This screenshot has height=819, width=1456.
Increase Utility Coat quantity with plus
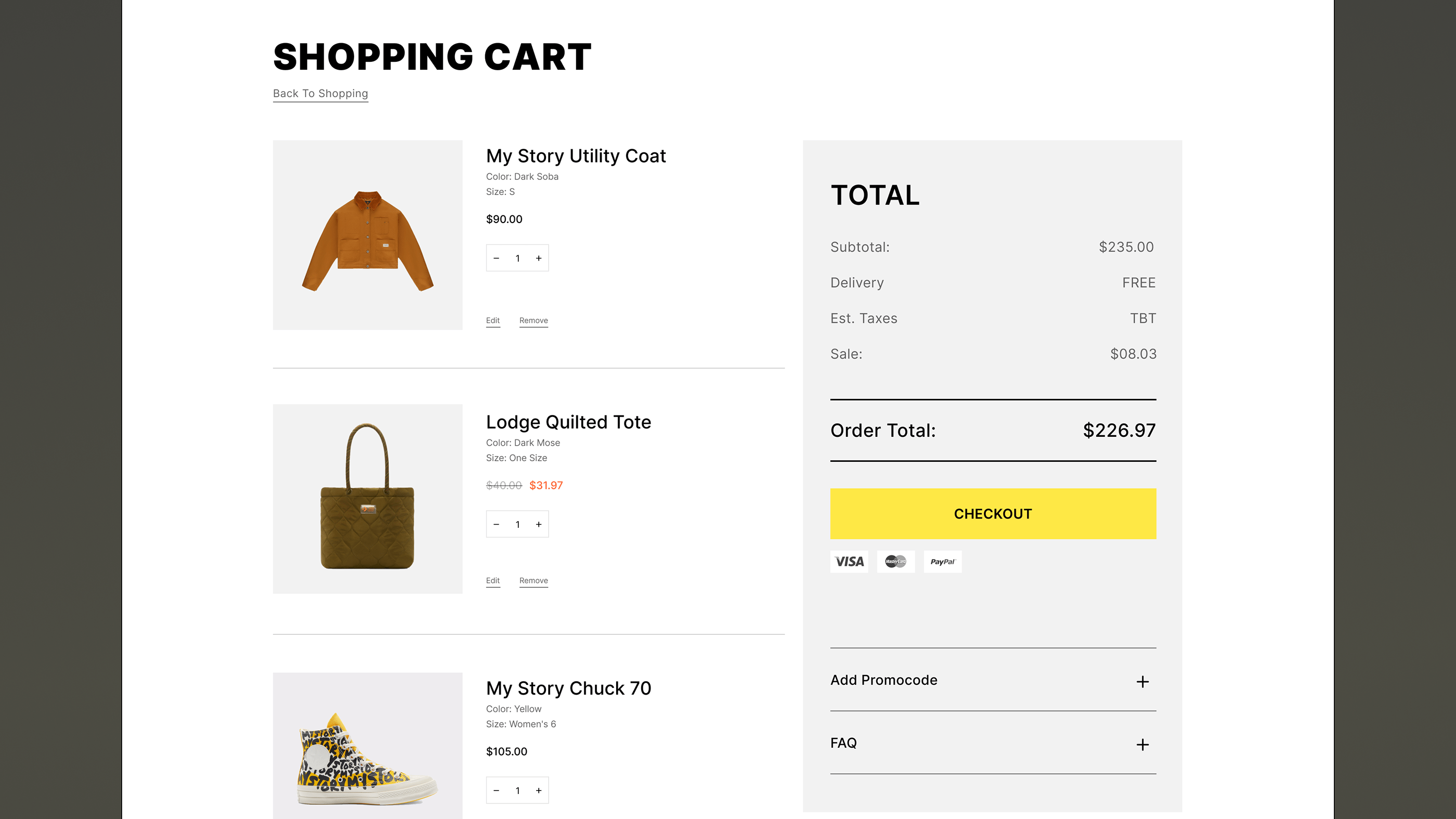tap(539, 258)
